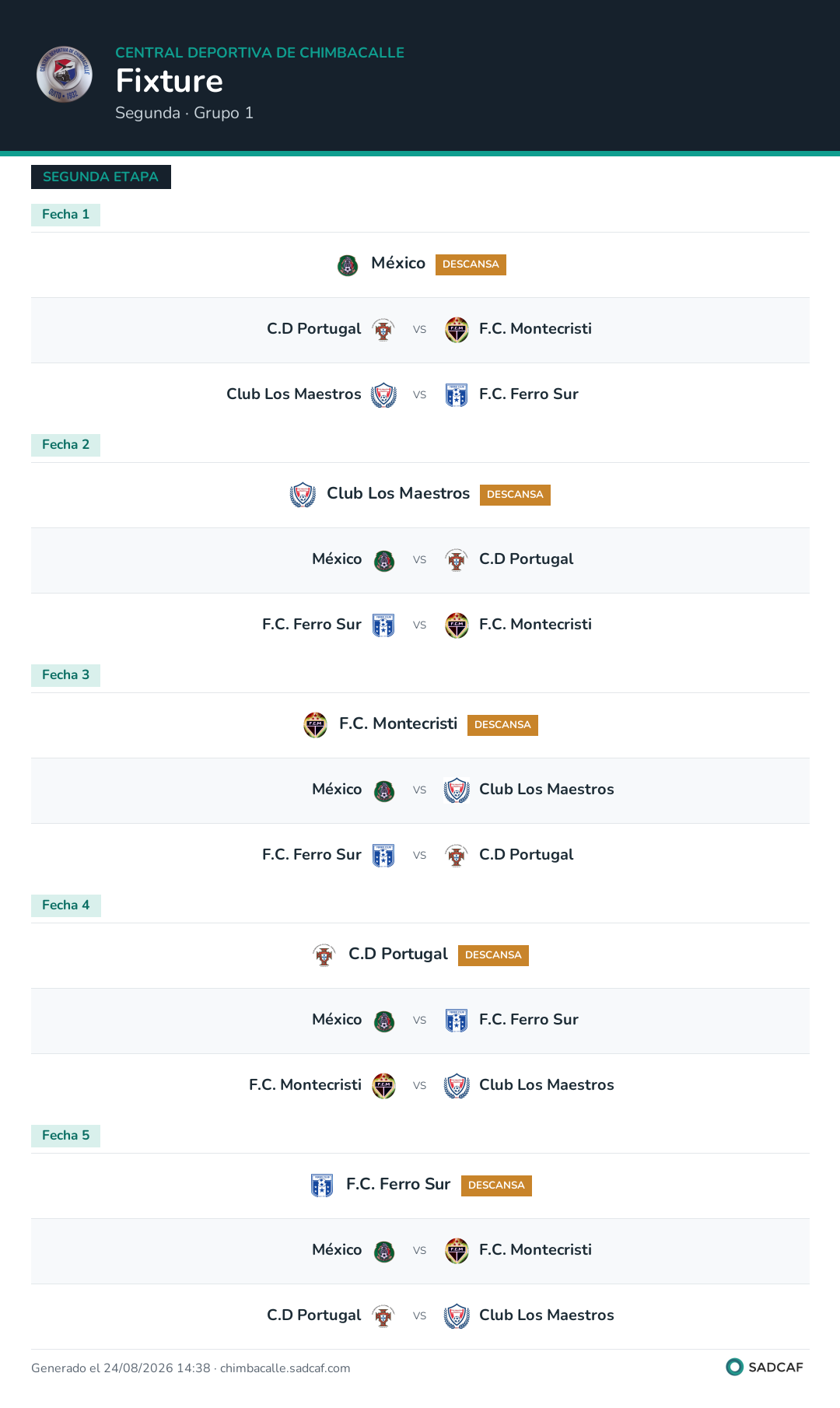Click F.C. Ferro Sur crest in Fecha 5 descansa
Screen dimensions: 840x1408
click(322, 1186)
